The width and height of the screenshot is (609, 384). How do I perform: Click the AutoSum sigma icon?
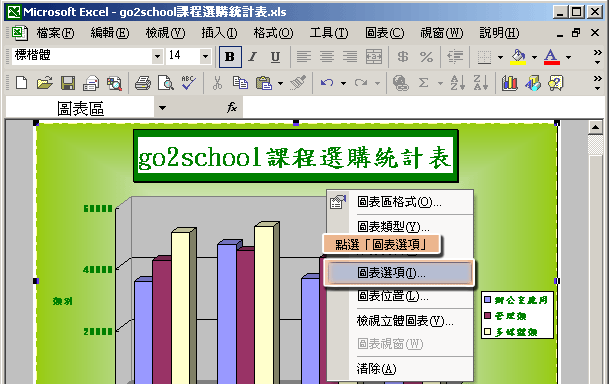423,83
